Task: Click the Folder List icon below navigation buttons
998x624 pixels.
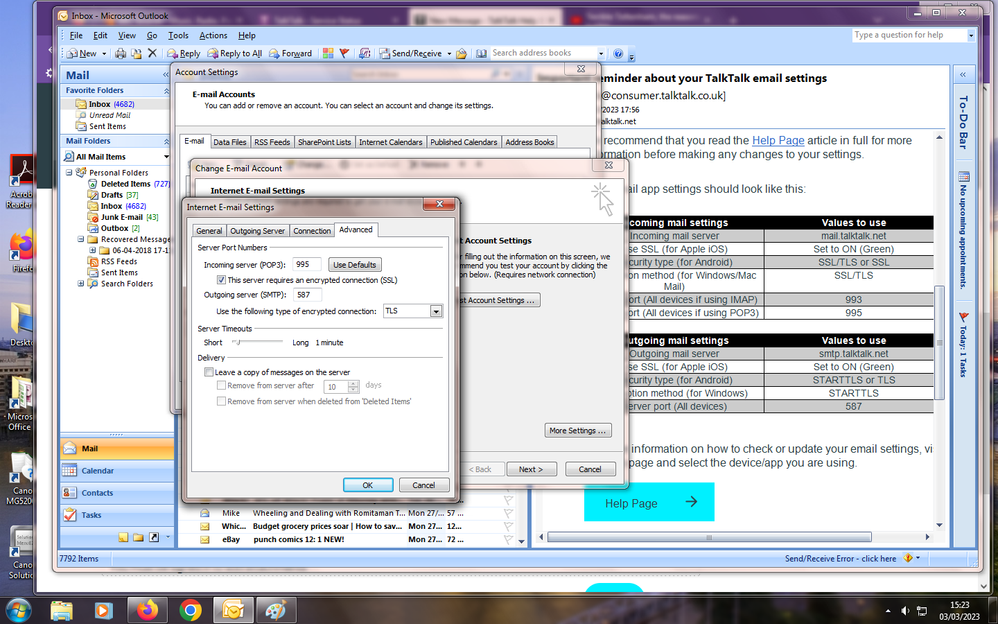Action: coord(138,537)
